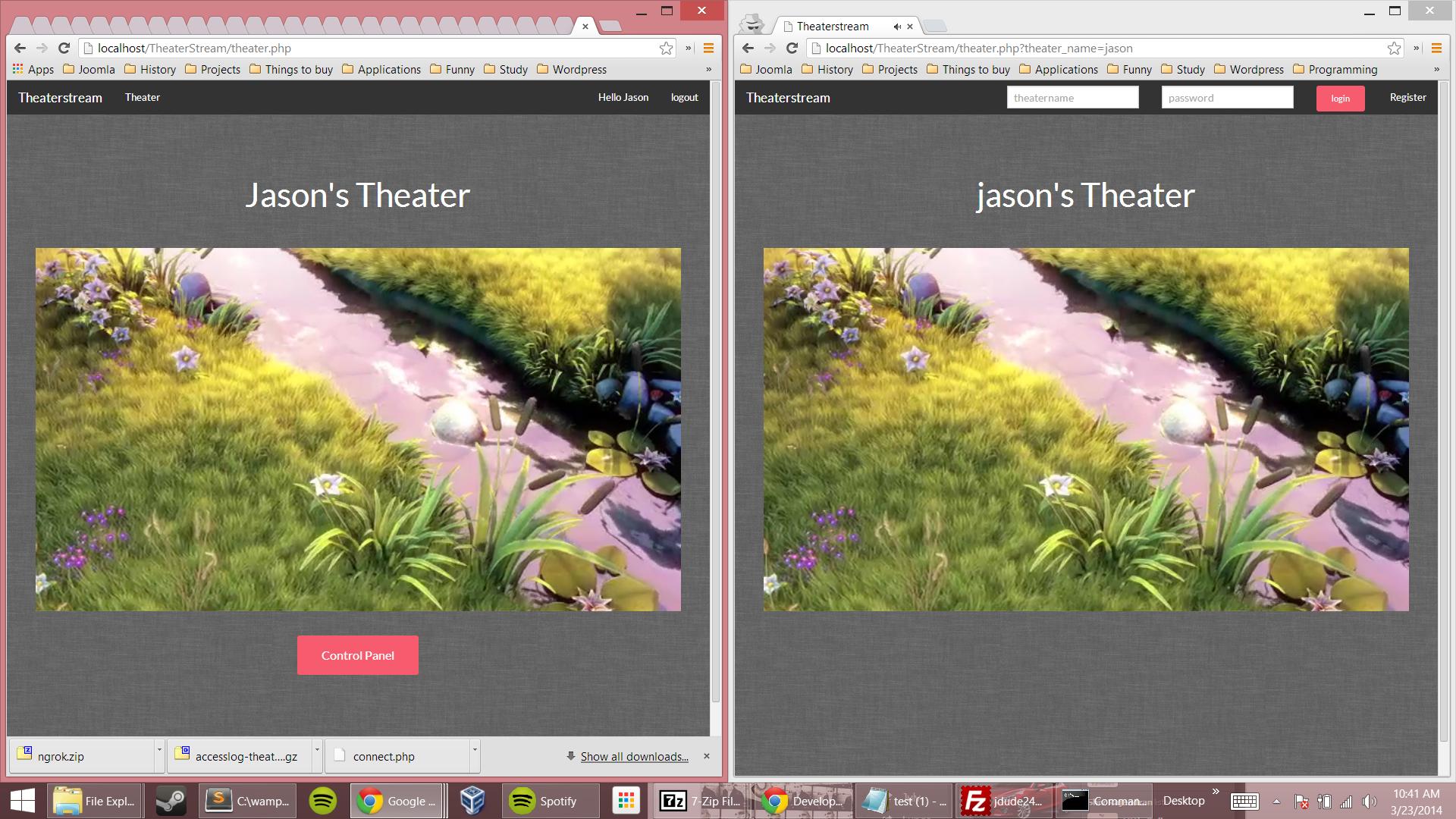This screenshot has width=1456, height=819.
Task: Open Chrome menu in the left window
Action: (708, 49)
